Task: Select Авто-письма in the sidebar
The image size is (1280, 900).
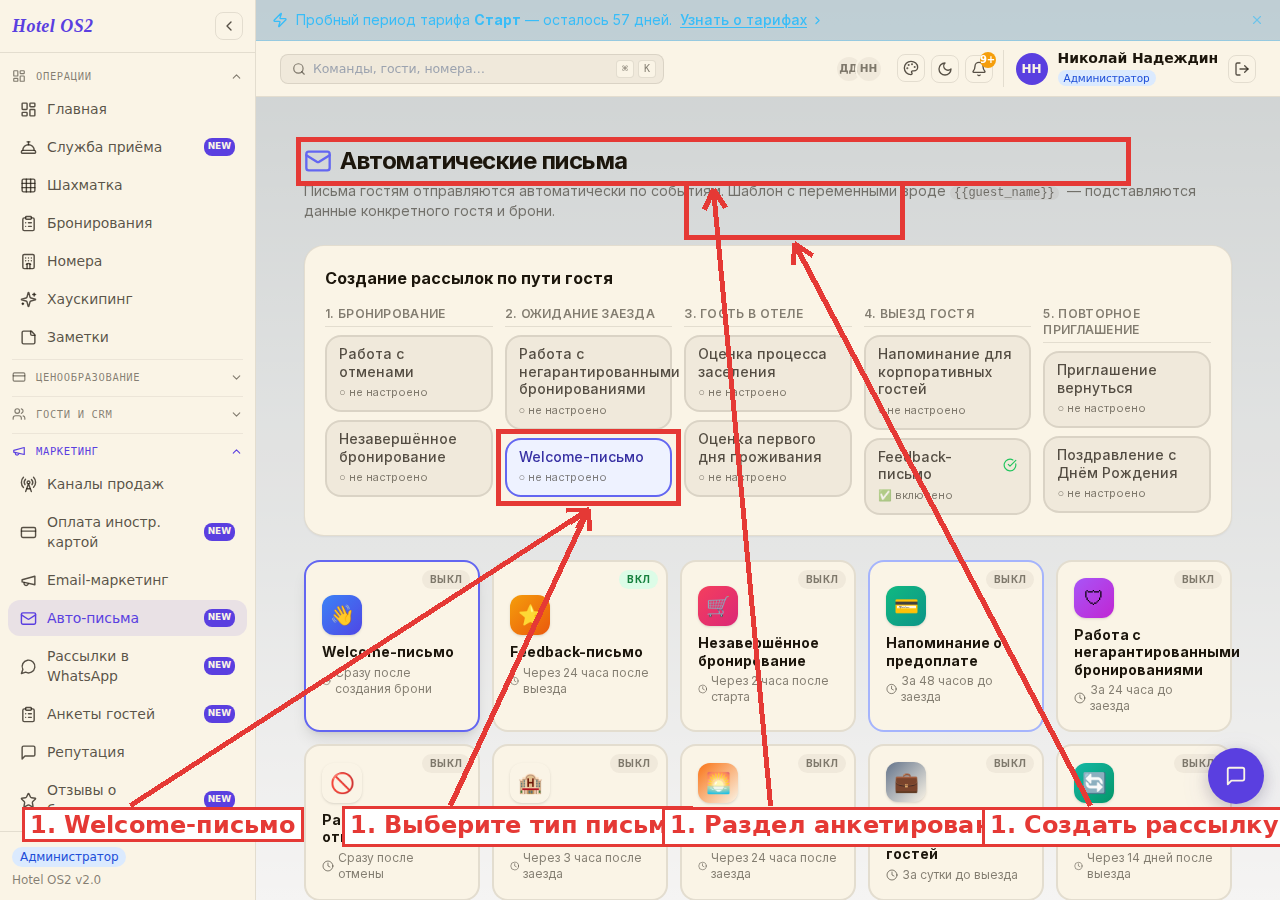Action: pyautogui.click(x=127, y=618)
